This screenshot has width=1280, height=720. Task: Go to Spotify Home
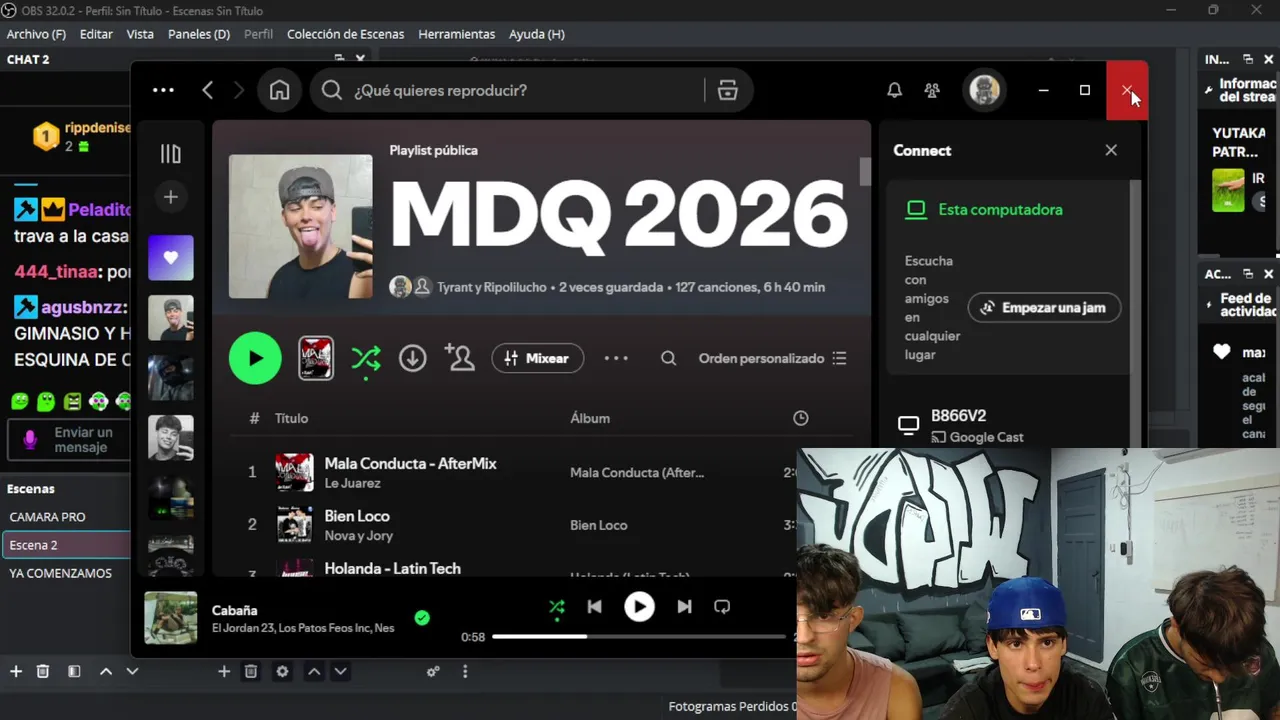pos(279,90)
